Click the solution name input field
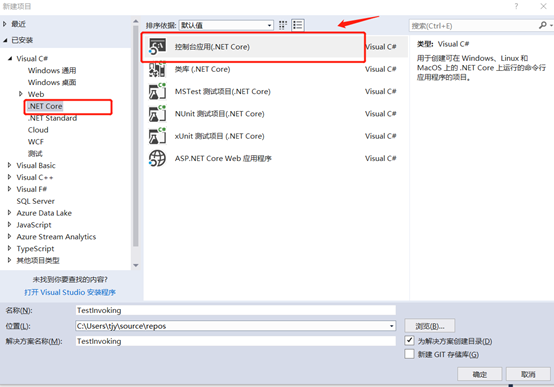 click(236, 341)
